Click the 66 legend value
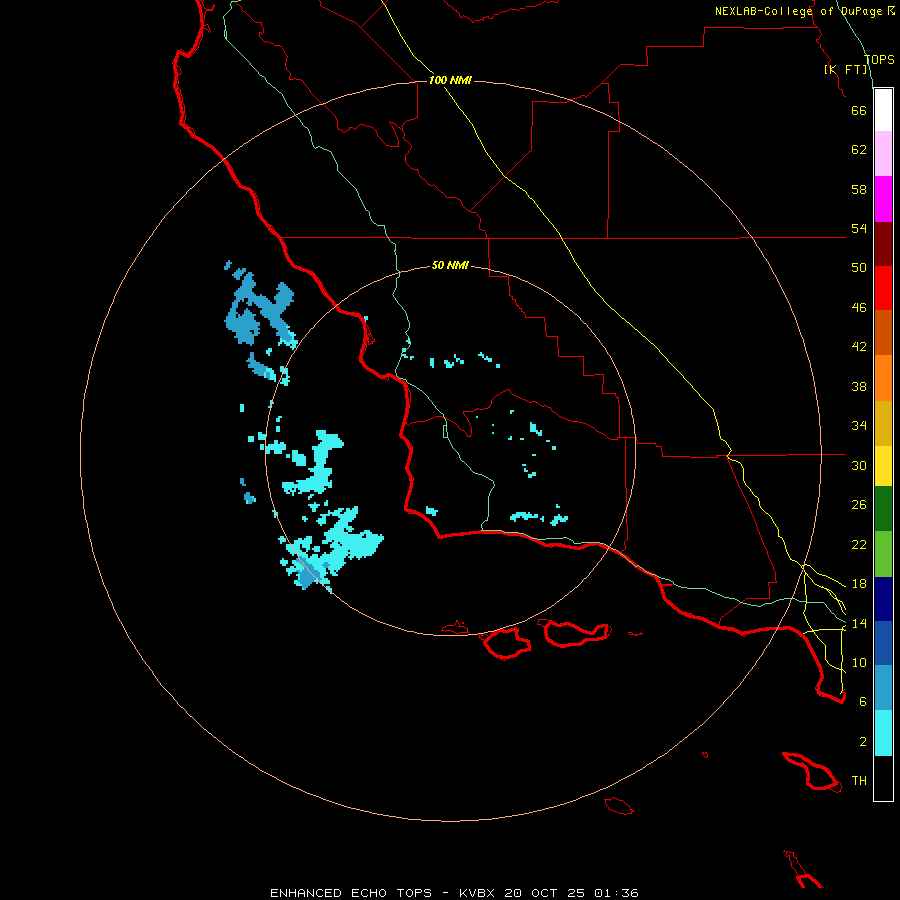 pos(859,110)
